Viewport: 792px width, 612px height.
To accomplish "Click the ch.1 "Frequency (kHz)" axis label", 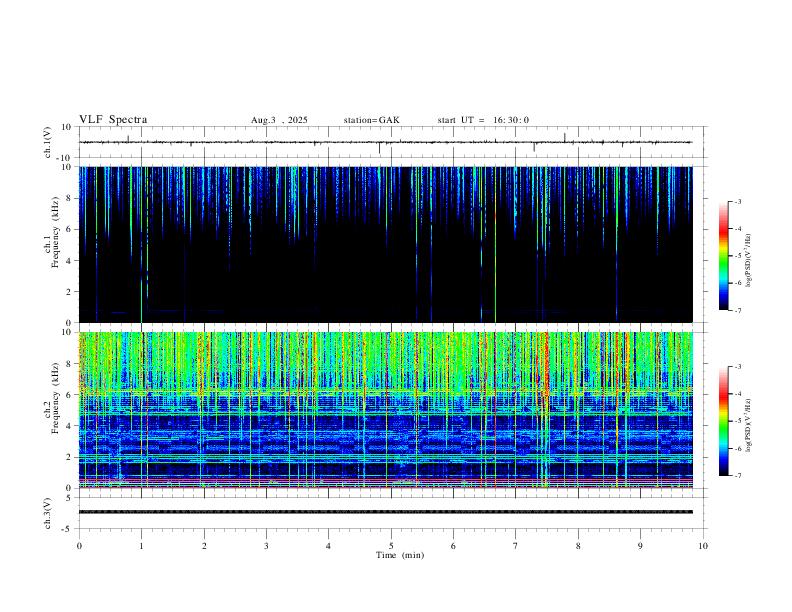I will [x=55, y=232].
